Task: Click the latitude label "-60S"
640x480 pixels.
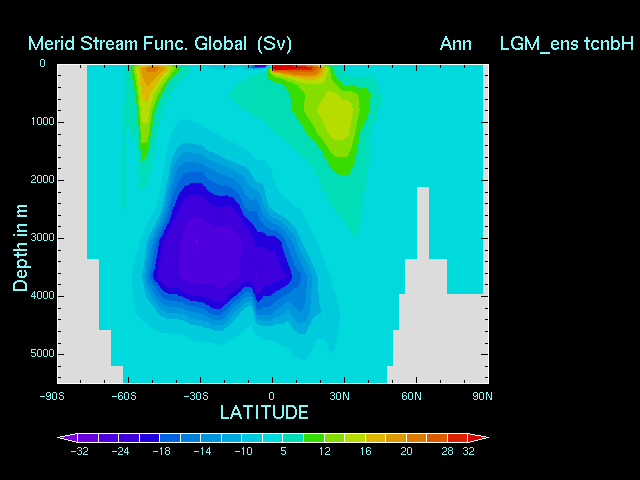Action: click(x=124, y=396)
